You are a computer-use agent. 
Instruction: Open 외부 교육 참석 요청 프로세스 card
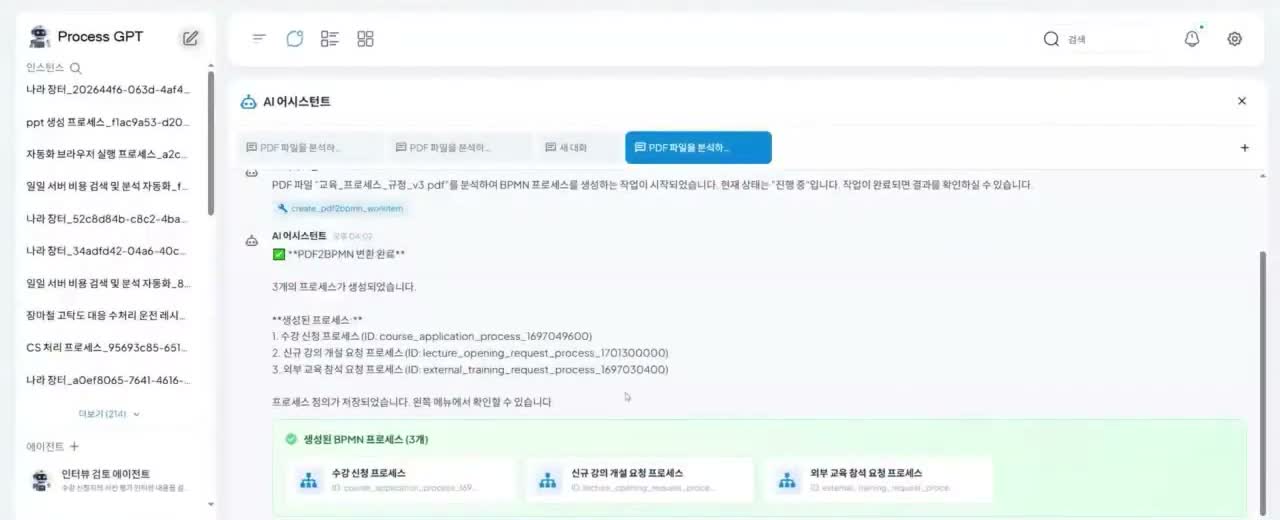coord(879,480)
